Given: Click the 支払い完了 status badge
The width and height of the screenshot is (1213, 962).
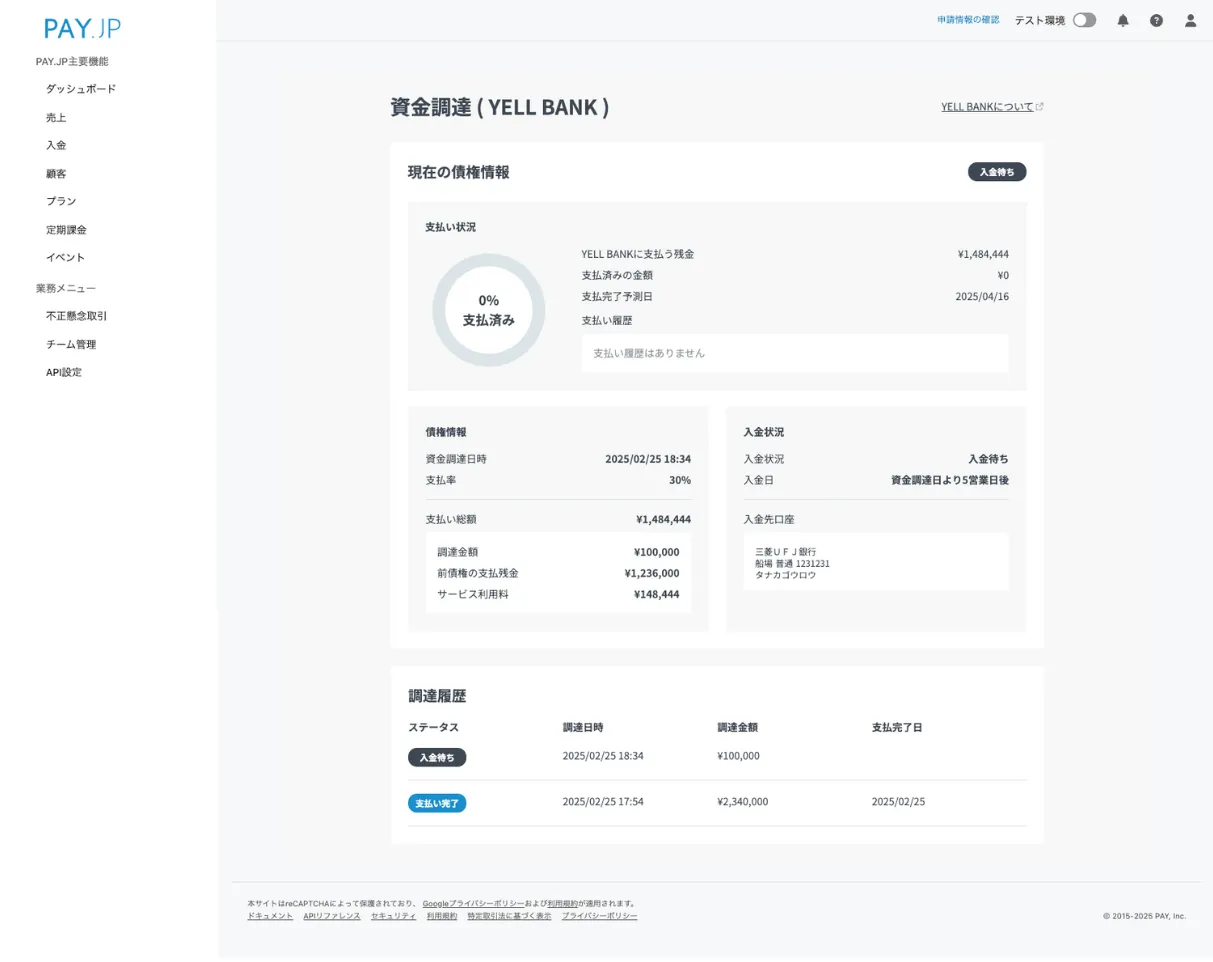Looking at the screenshot, I should pos(437,803).
